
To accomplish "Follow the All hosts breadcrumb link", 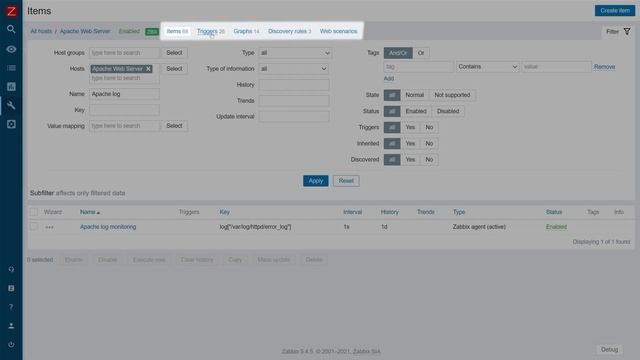I will coord(41,31).
